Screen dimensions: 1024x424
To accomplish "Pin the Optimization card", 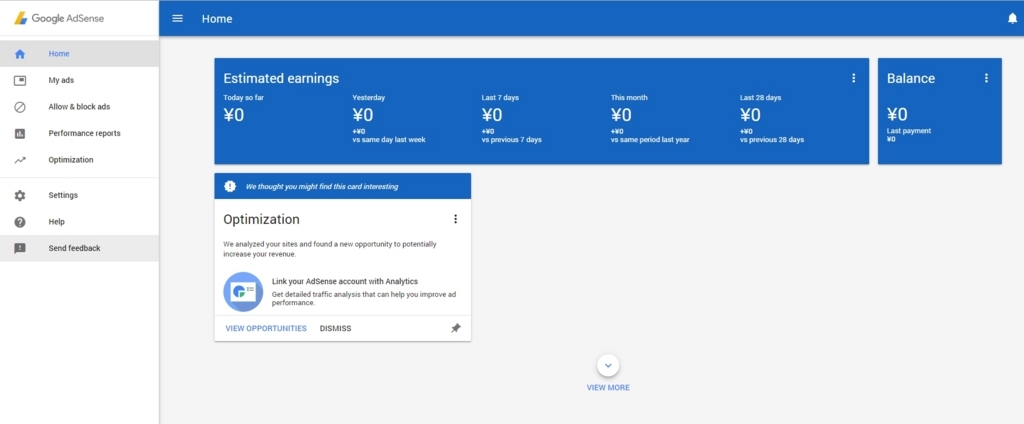I will click(x=455, y=328).
